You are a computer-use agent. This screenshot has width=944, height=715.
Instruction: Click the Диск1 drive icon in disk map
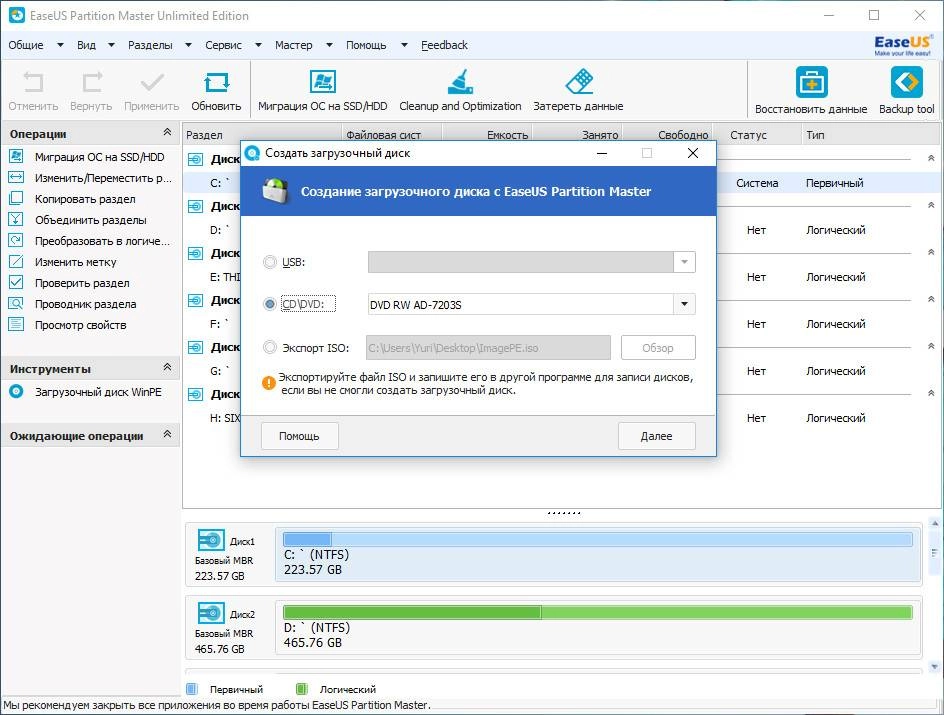click(211, 540)
